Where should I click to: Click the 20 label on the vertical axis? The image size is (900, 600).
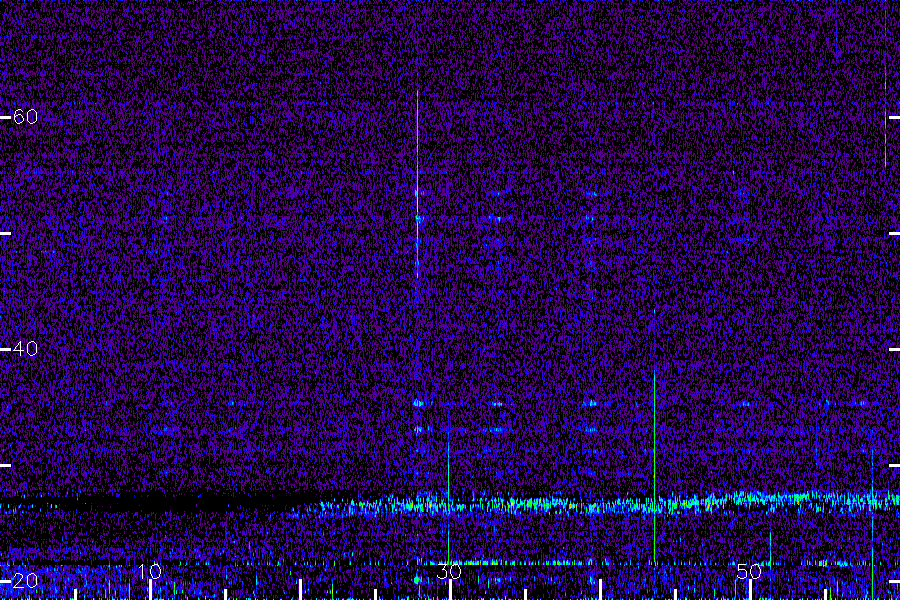(x=25, y=580)
